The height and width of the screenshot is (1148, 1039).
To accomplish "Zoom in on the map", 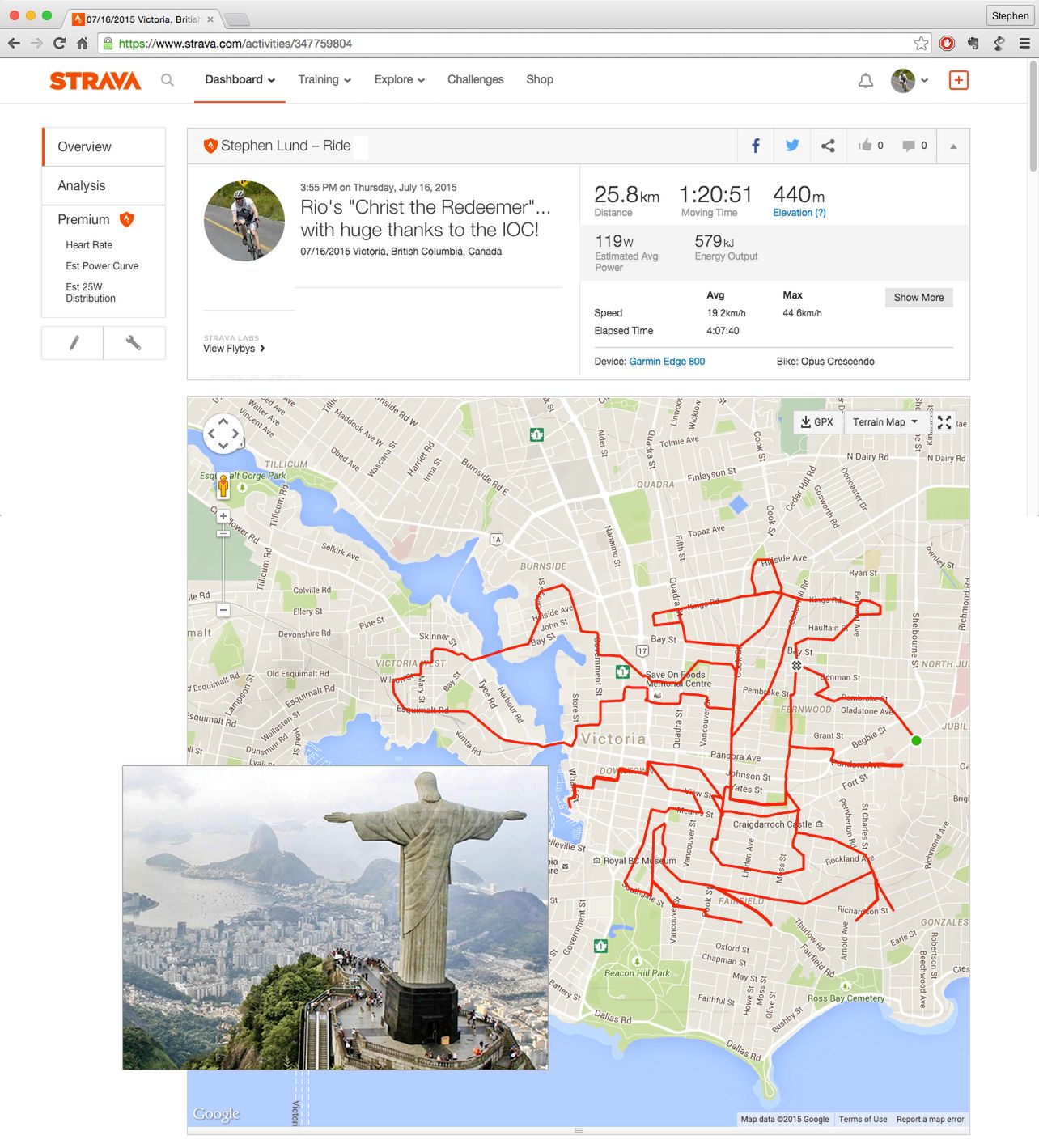I will [223, 516].
